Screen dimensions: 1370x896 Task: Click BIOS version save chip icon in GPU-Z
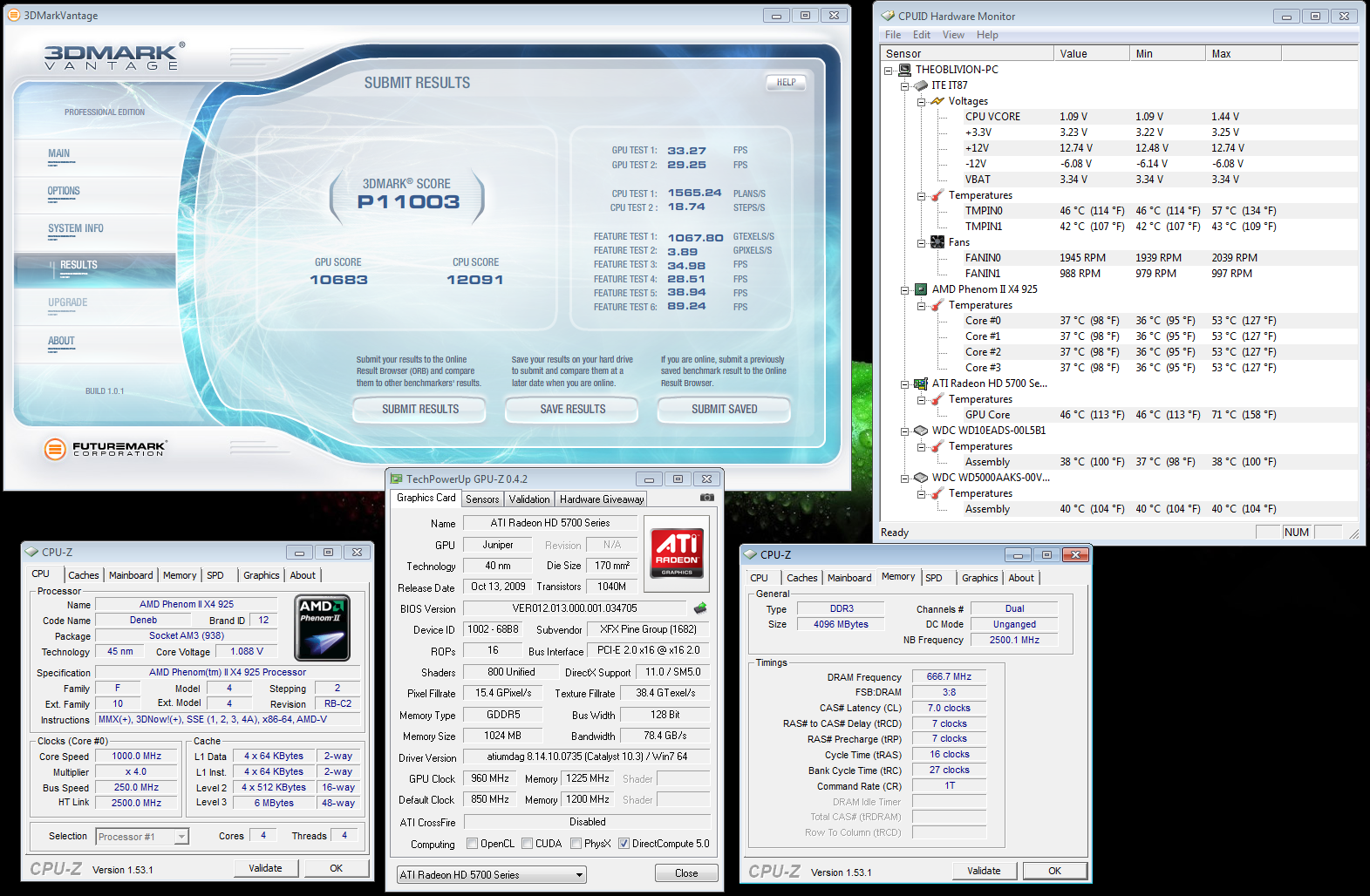click(x=700, y=608)
